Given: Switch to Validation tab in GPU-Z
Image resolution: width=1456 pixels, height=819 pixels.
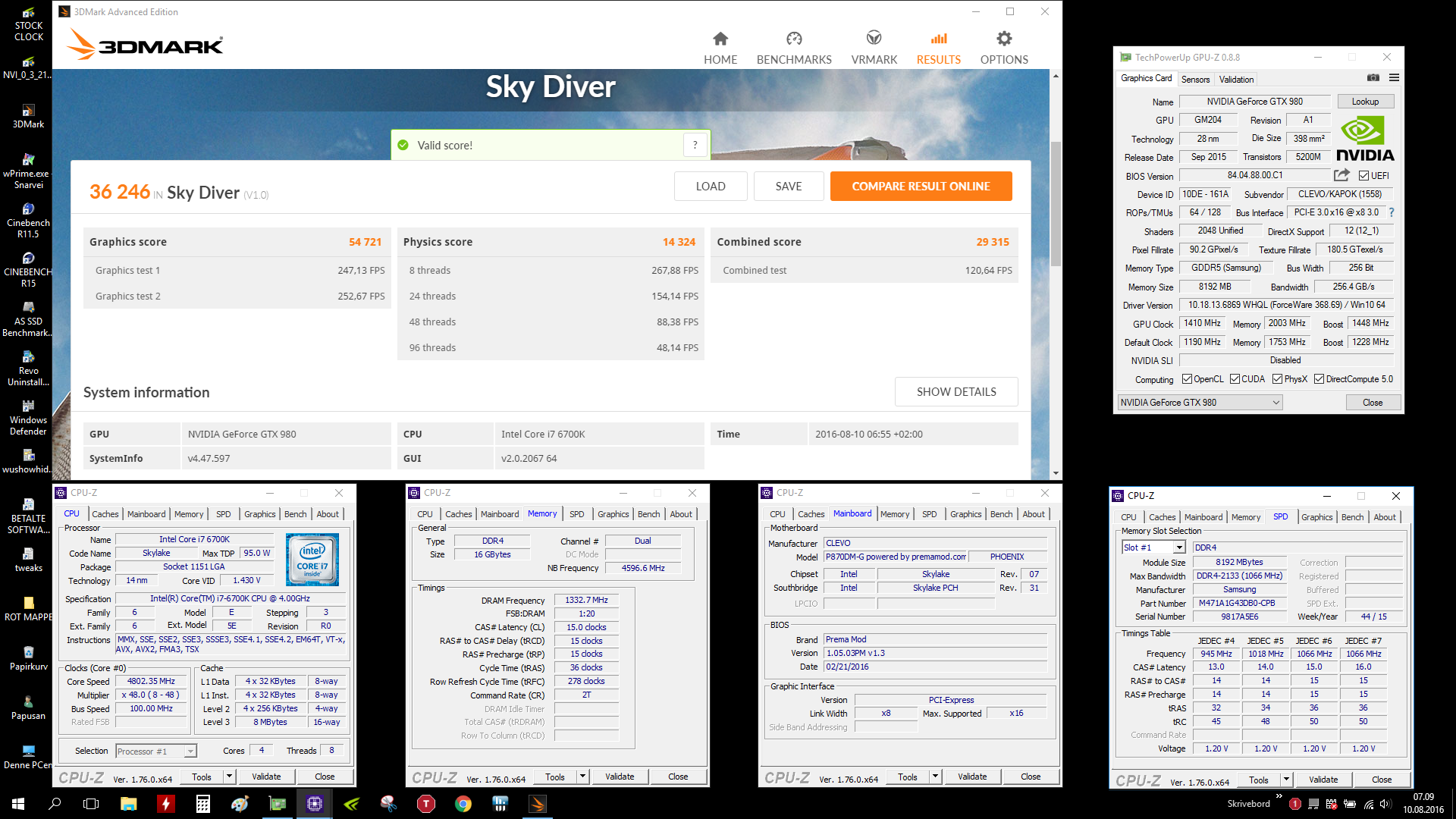Looking at the screenshot, I should tap(1236, 79).
